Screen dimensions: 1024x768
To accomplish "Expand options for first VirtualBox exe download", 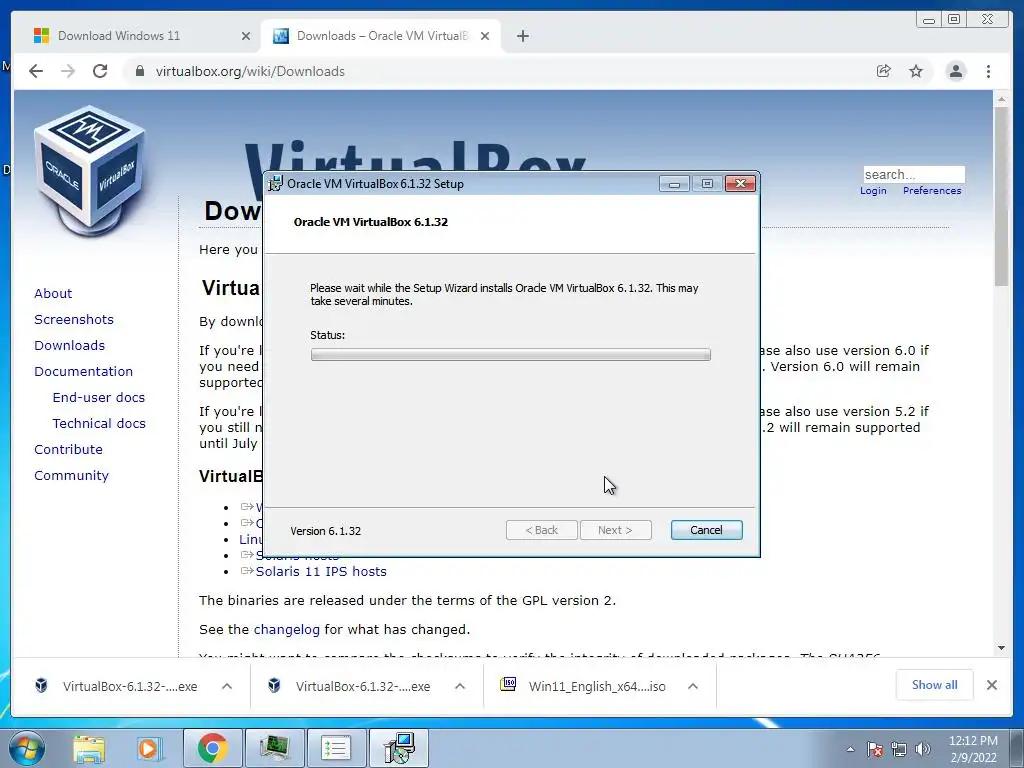I will click(227, 686).
